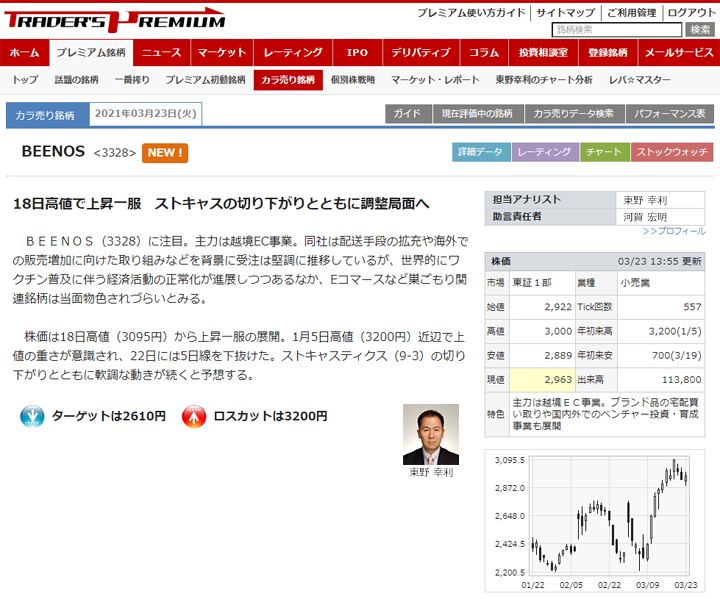This screenshot has width=720, height=599.
Task: Open the IPO tab
Action: (x=357, y=53)
